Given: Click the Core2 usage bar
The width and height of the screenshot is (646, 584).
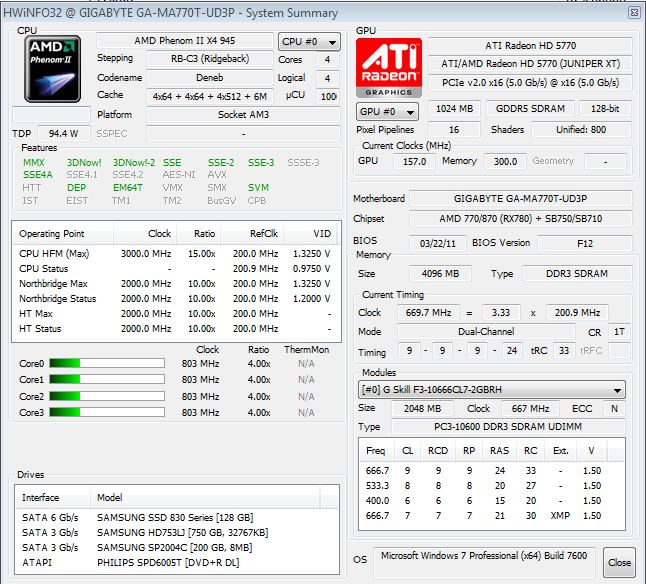Looking at the screenshot, I should pos(107,396).
